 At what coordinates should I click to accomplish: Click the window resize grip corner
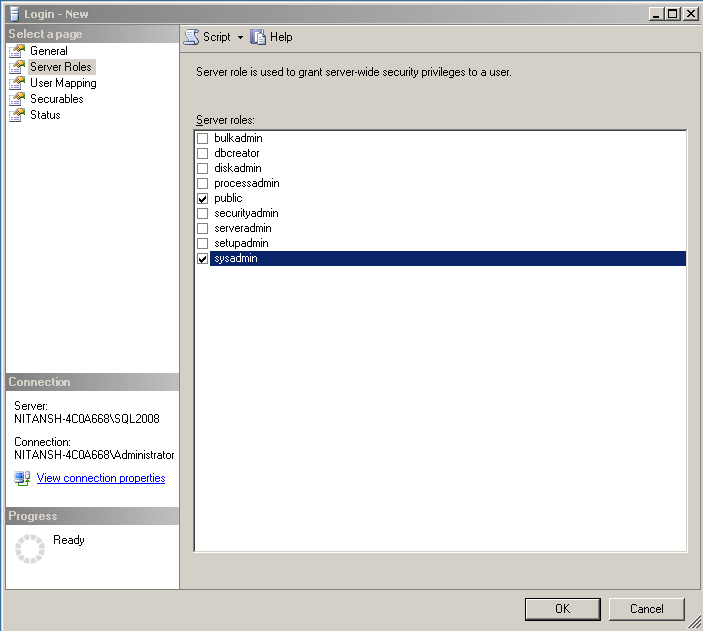pyautogui.click(x=694, y=622)
